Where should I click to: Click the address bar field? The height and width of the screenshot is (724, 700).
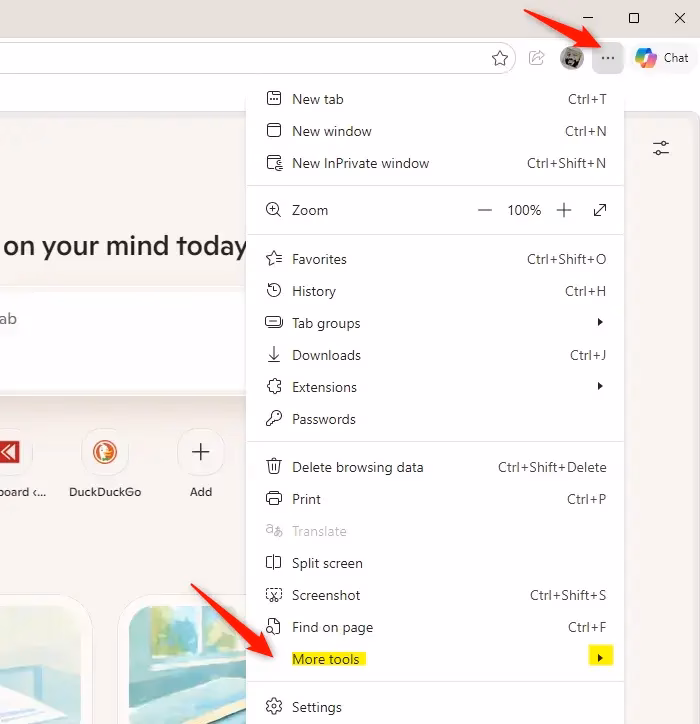point(256,58)
